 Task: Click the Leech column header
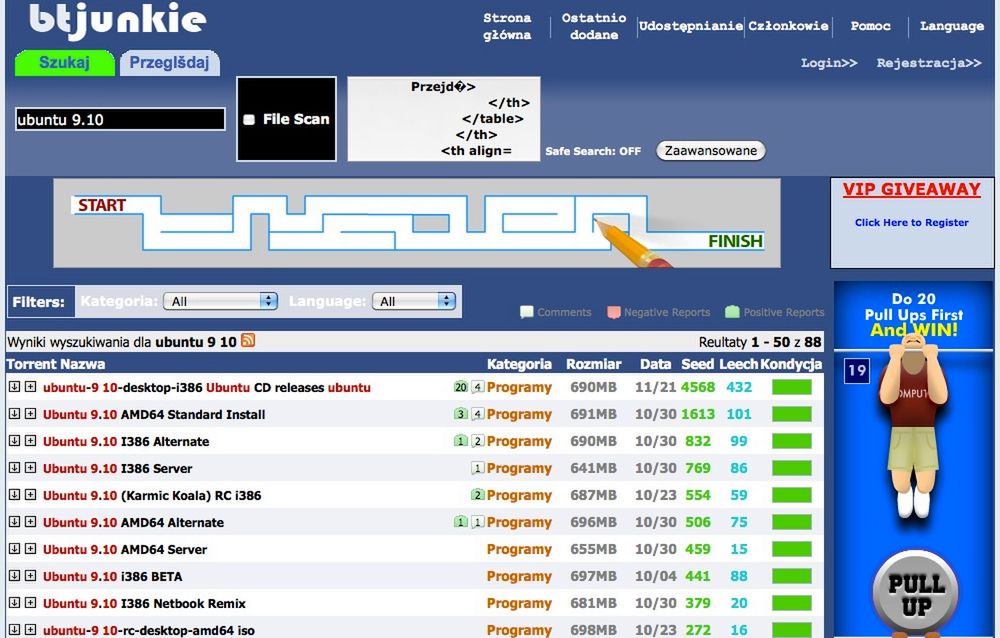(x=739, y=364)
